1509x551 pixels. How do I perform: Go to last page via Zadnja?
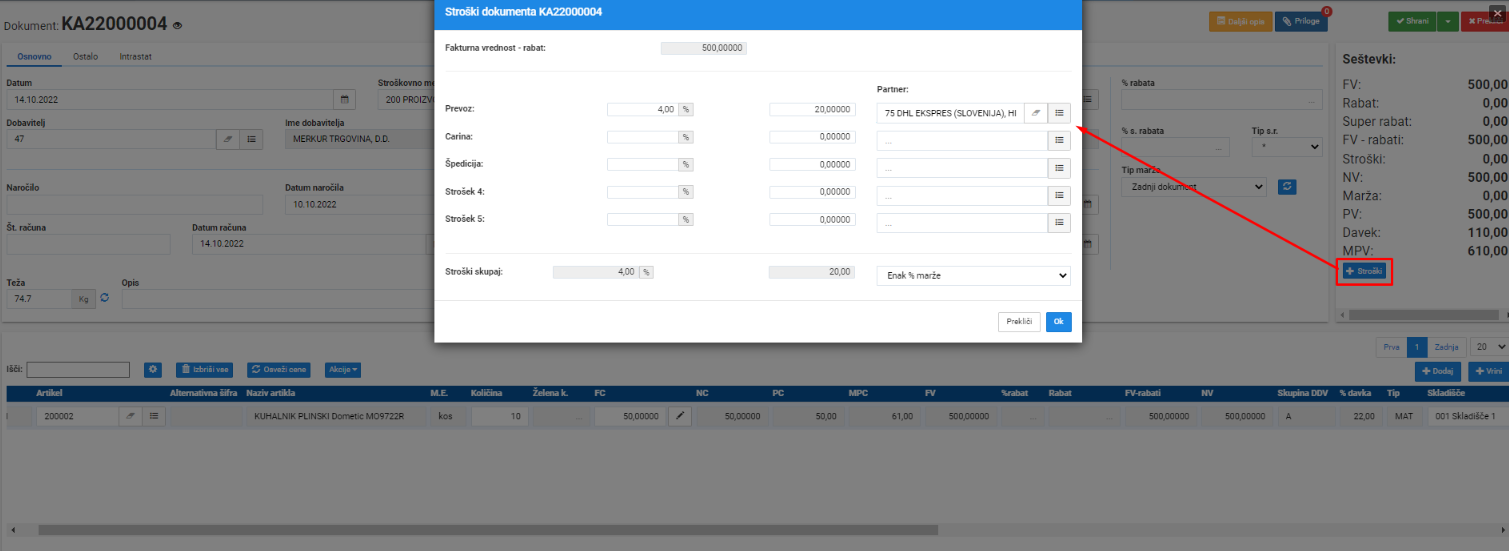pyautogui.click(x=1446, y=347)
